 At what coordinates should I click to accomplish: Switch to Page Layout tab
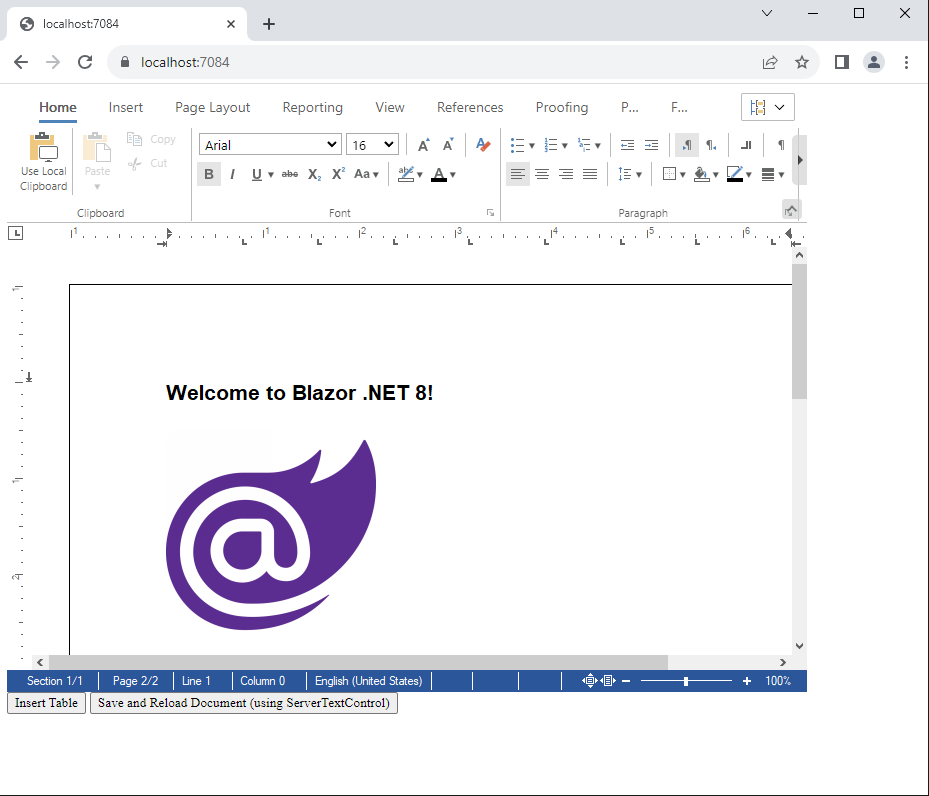(213, 107)
